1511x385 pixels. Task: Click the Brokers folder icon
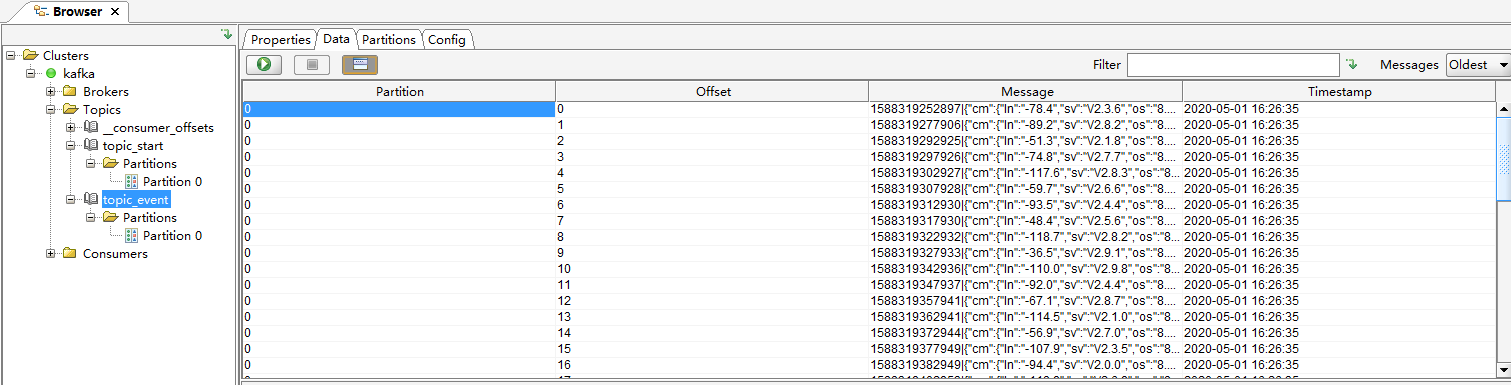70,92
